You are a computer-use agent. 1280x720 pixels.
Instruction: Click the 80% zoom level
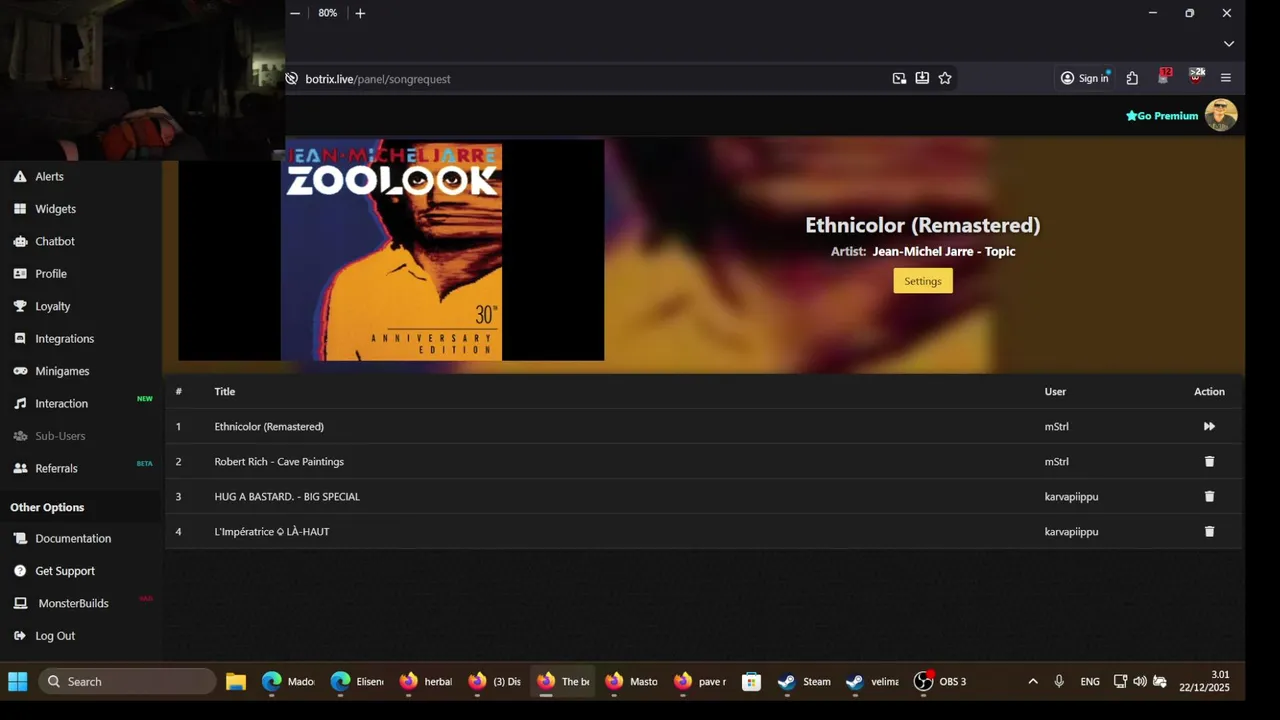tap(327, 13)
